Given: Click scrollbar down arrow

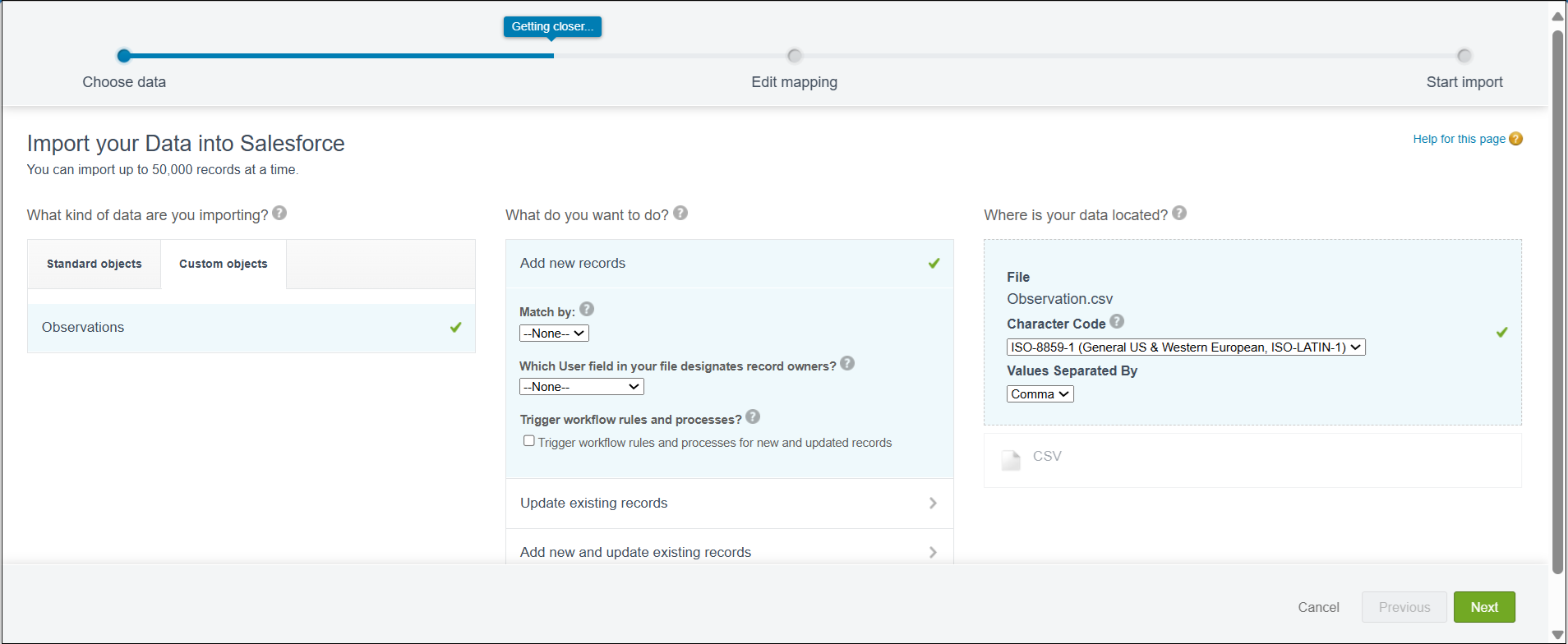Looking at the screenshot, I should click(1557, 635).
